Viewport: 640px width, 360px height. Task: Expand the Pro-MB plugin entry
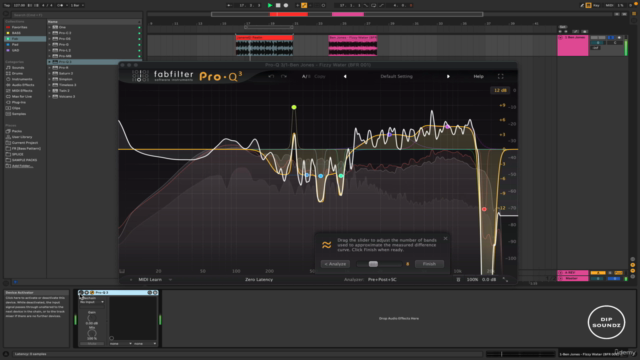click(49, 56)
